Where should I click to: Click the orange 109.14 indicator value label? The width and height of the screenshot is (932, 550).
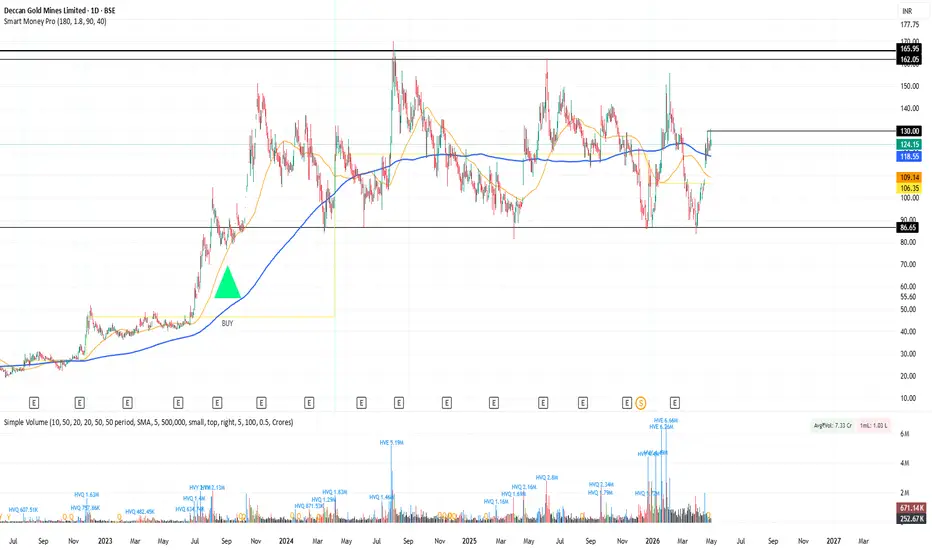click(909, 177)
